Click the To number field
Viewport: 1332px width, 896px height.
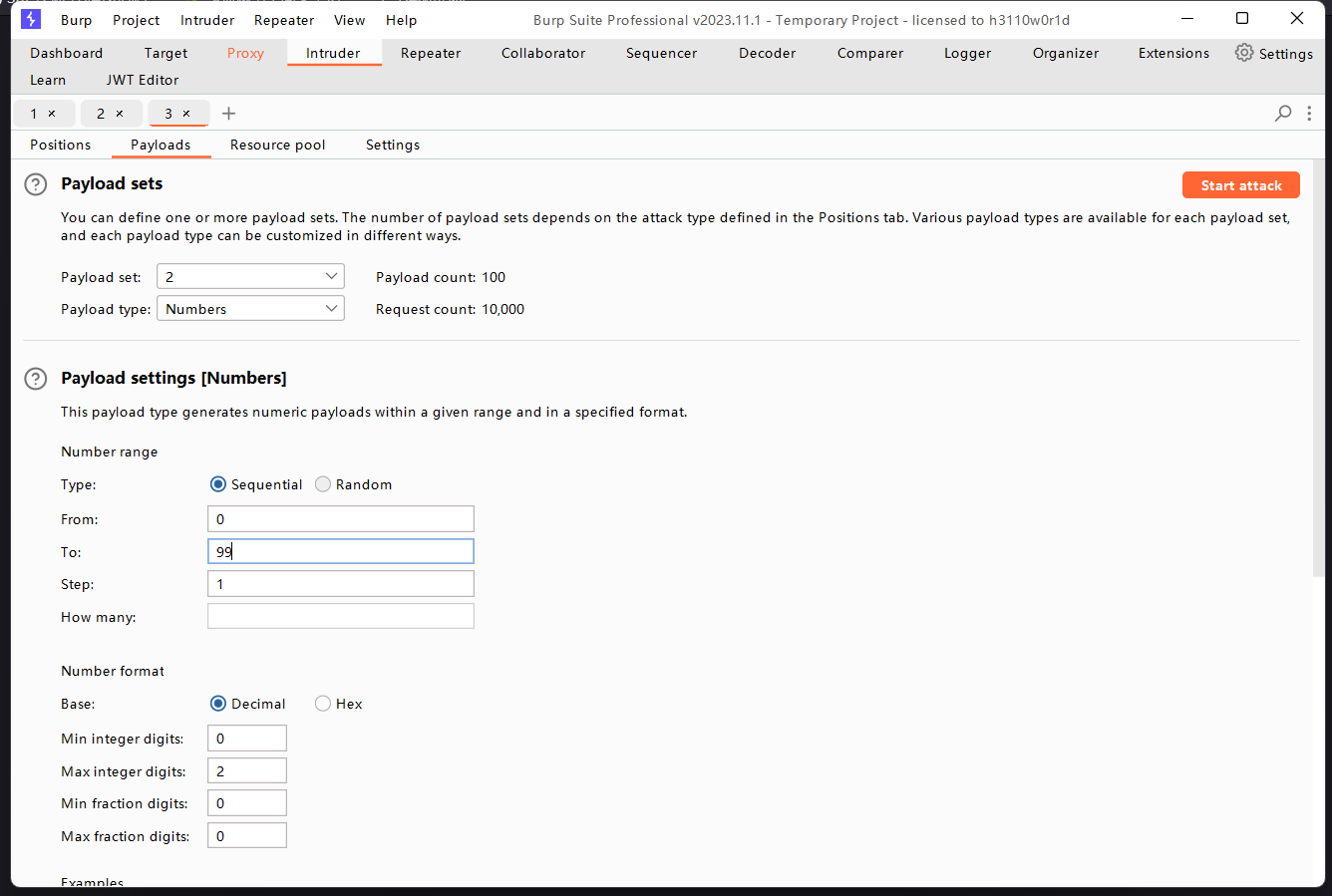[x=341, y=551]
